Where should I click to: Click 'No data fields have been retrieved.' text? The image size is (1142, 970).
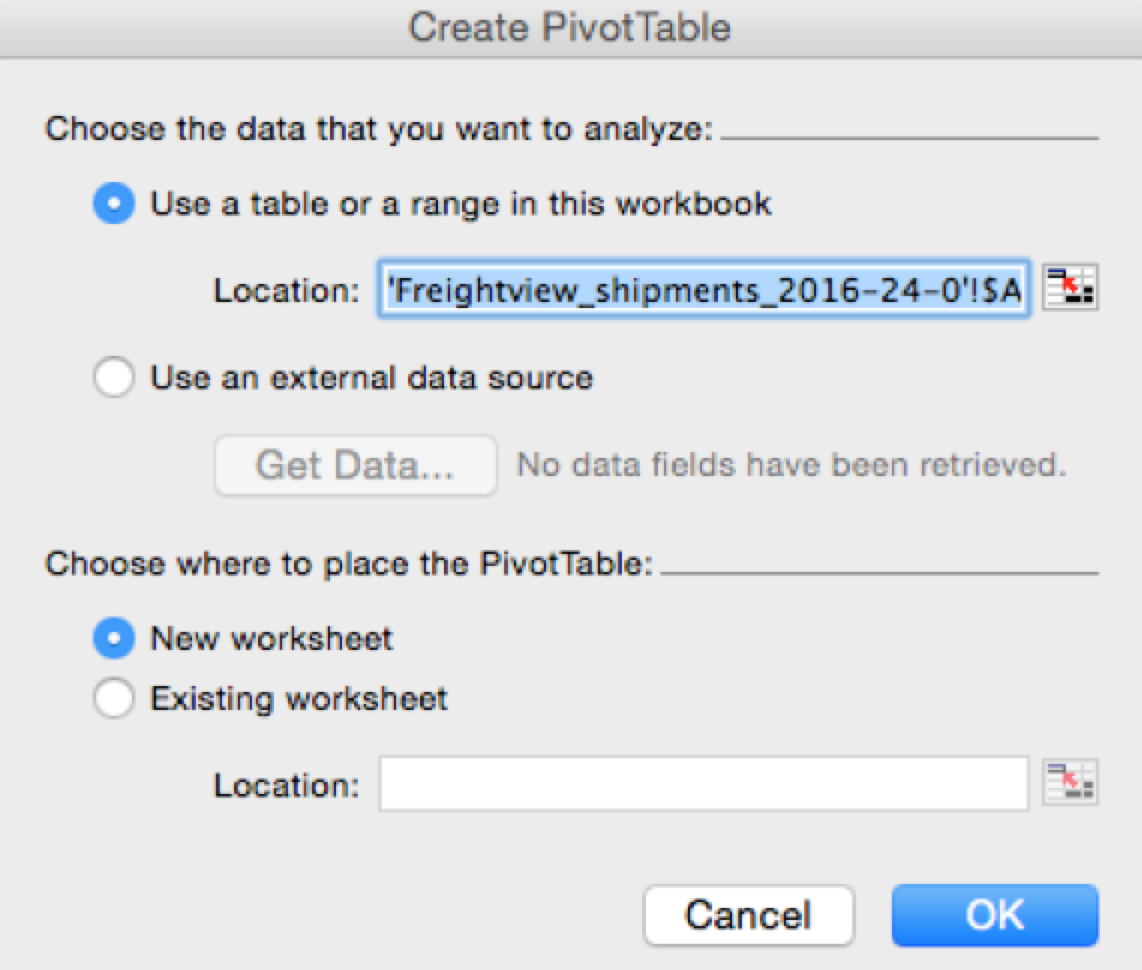pyautogui.click(x=792, y=465)
